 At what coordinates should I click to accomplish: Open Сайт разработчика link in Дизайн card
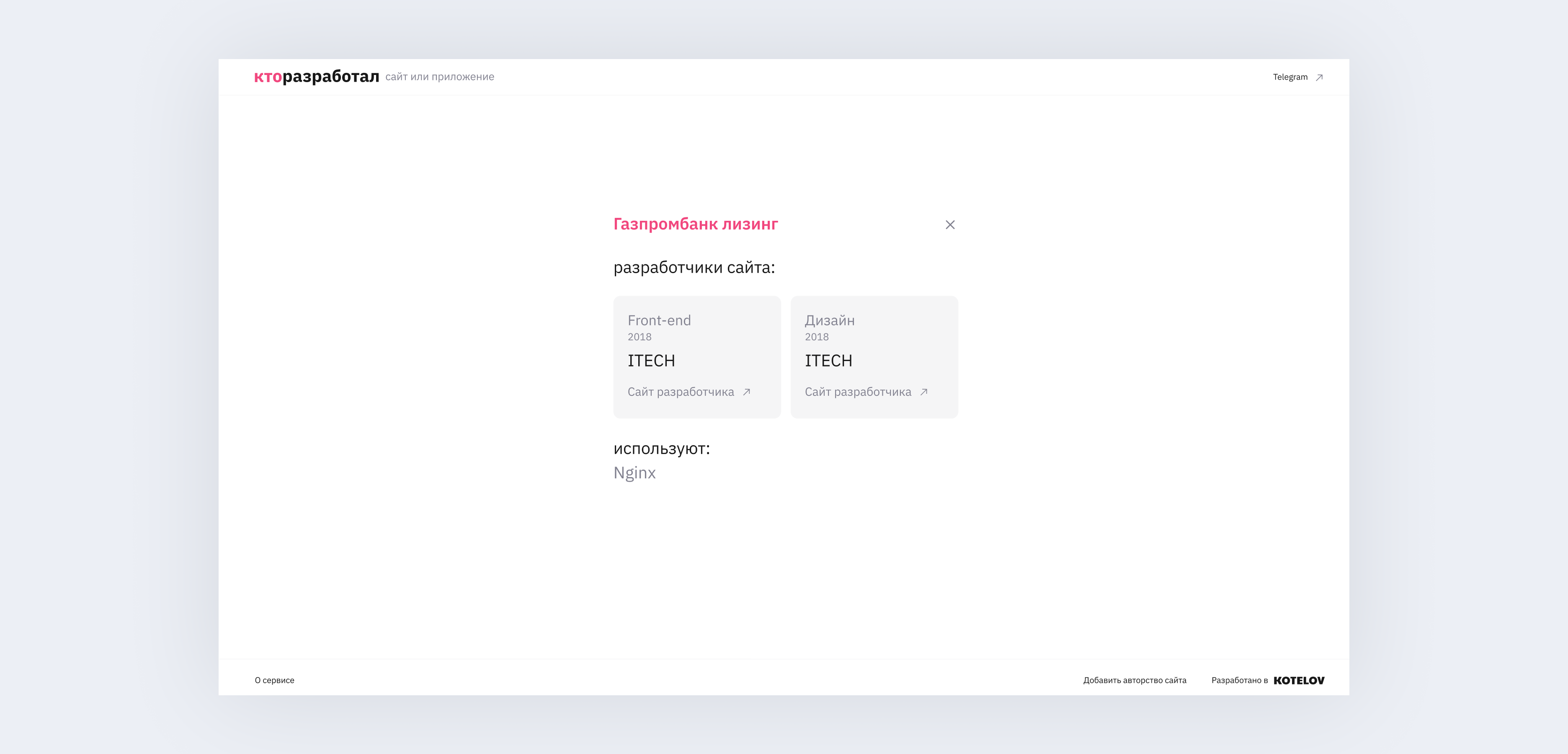pyautogui.click(x=858, y=392)
